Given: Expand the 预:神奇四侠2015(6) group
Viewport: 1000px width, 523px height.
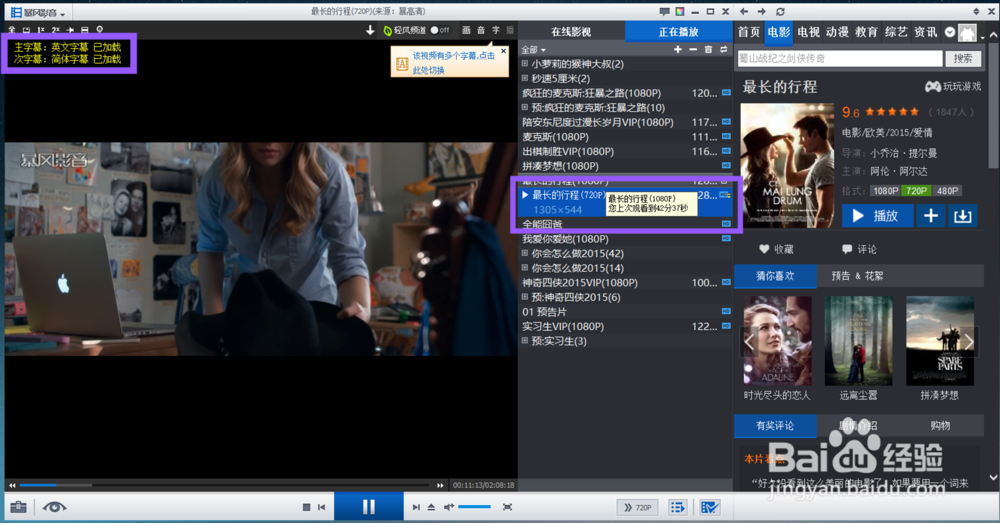Looking at the screenshot, I should point(525,297).
